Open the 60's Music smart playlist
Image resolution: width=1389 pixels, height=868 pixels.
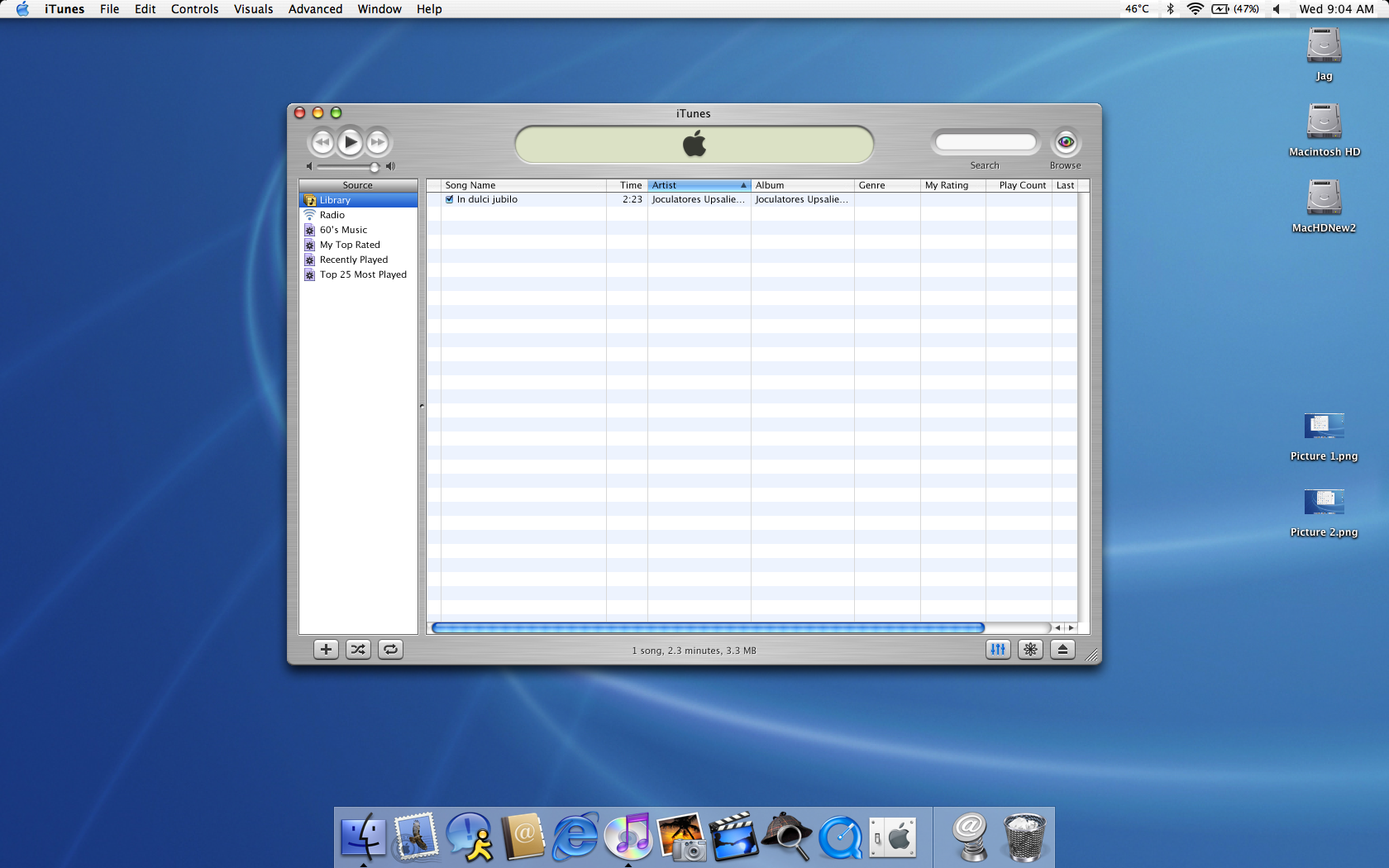tap(358, 230)
